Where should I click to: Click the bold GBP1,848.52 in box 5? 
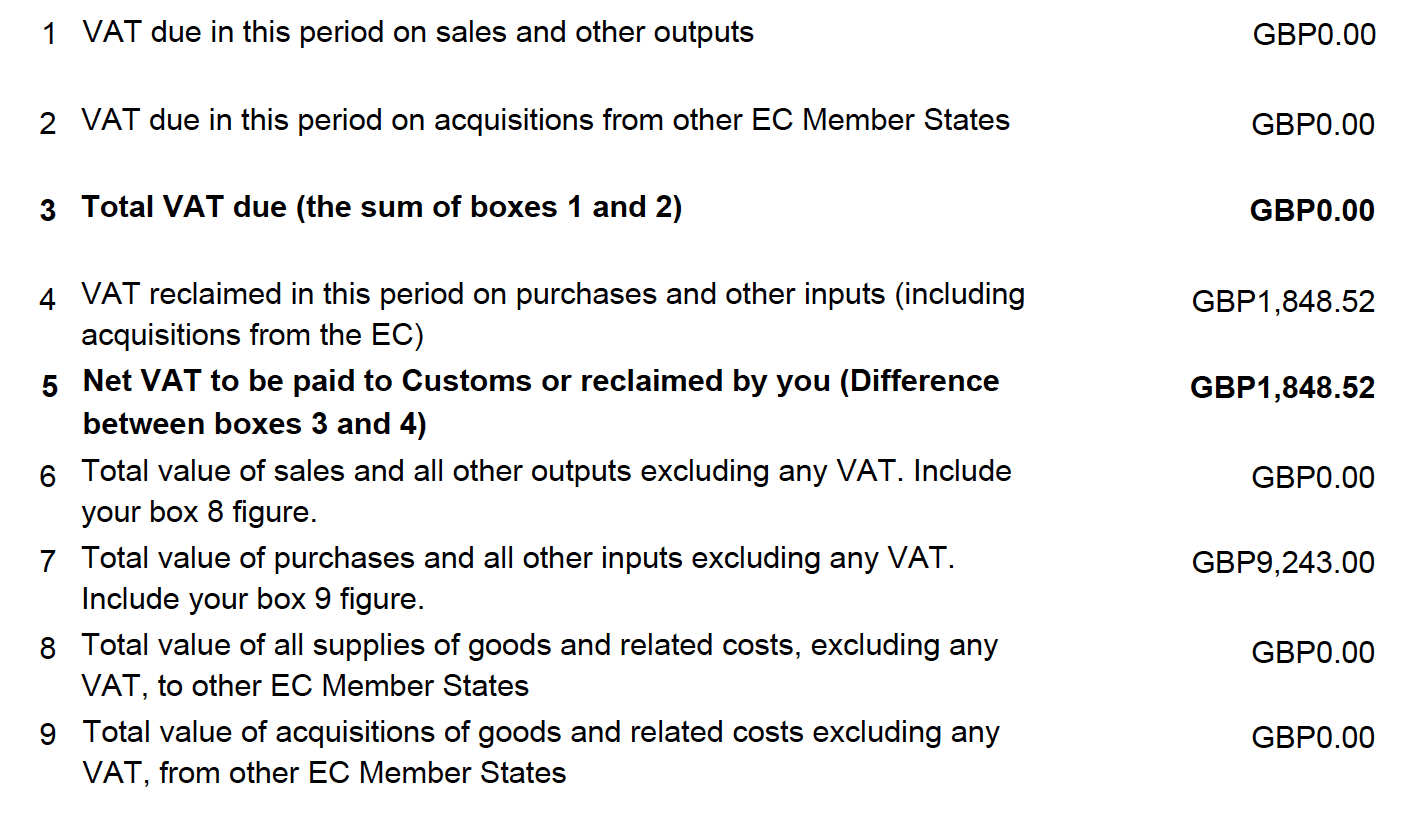(x=1282, y=388)
